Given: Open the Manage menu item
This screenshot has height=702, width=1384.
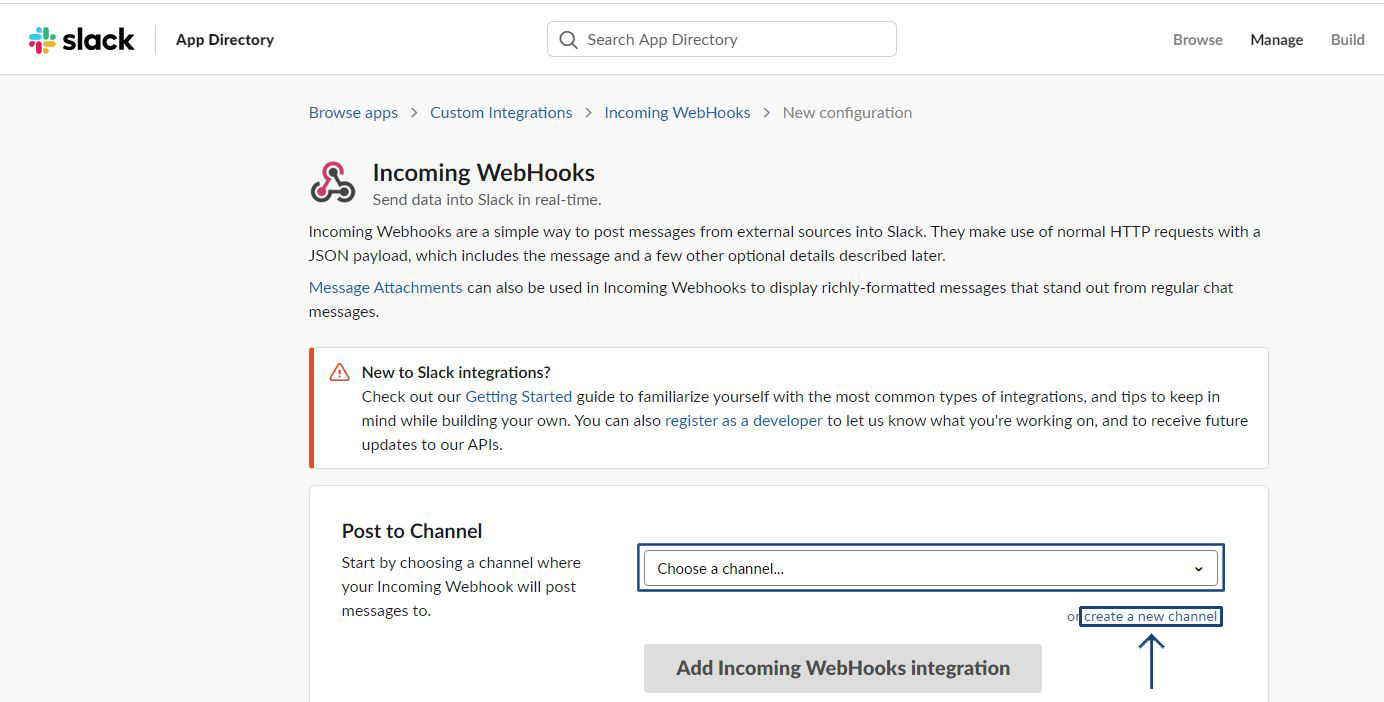Looking at the screenshot, I should [x=1277, y=40].
